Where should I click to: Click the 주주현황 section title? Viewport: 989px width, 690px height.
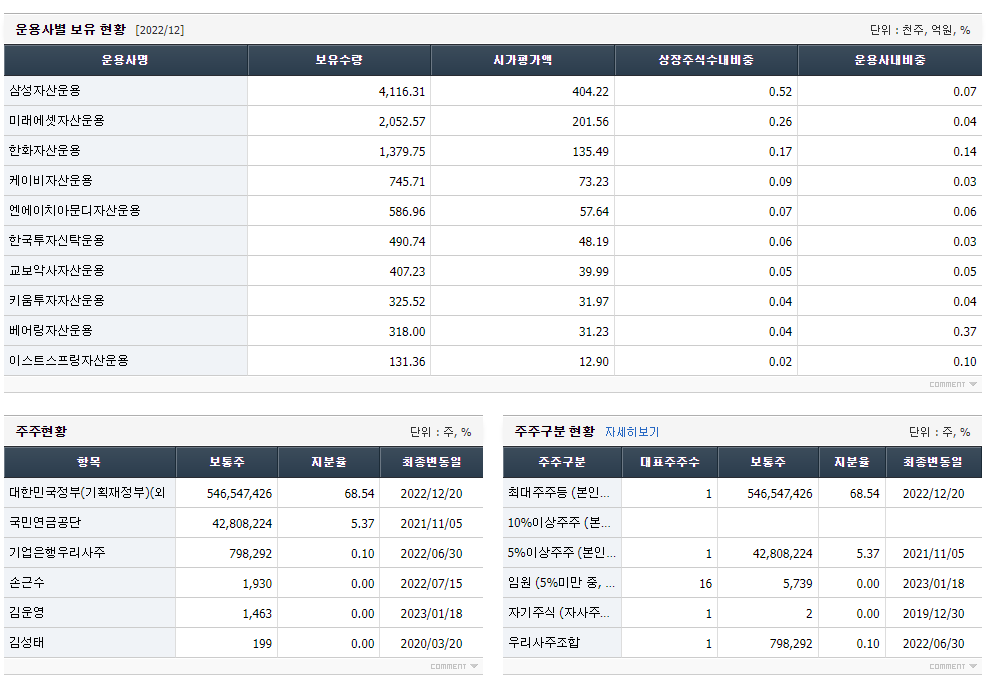[41, 431]
